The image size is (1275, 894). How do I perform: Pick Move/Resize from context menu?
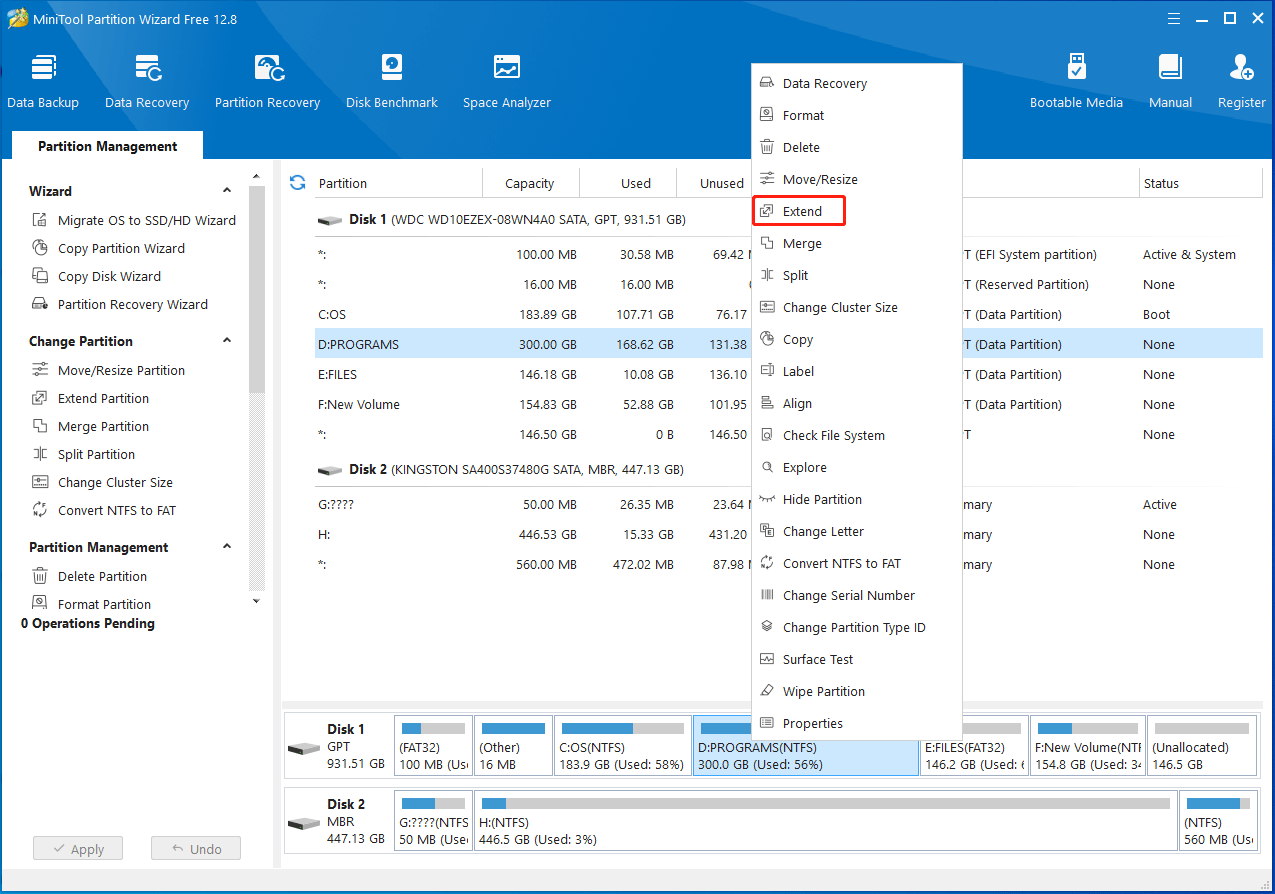tap(857, 179)
